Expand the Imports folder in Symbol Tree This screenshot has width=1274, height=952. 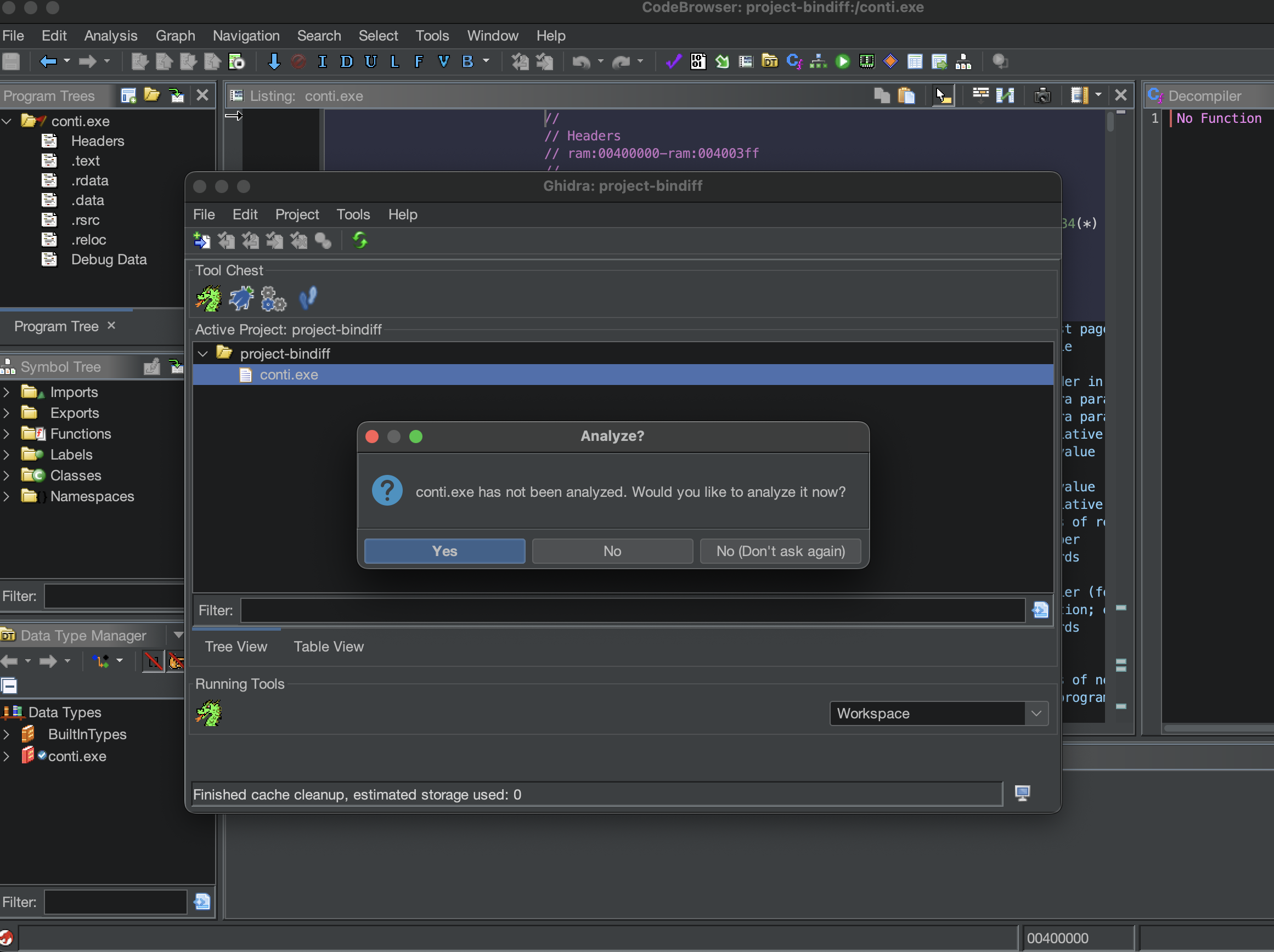[7, 392]
